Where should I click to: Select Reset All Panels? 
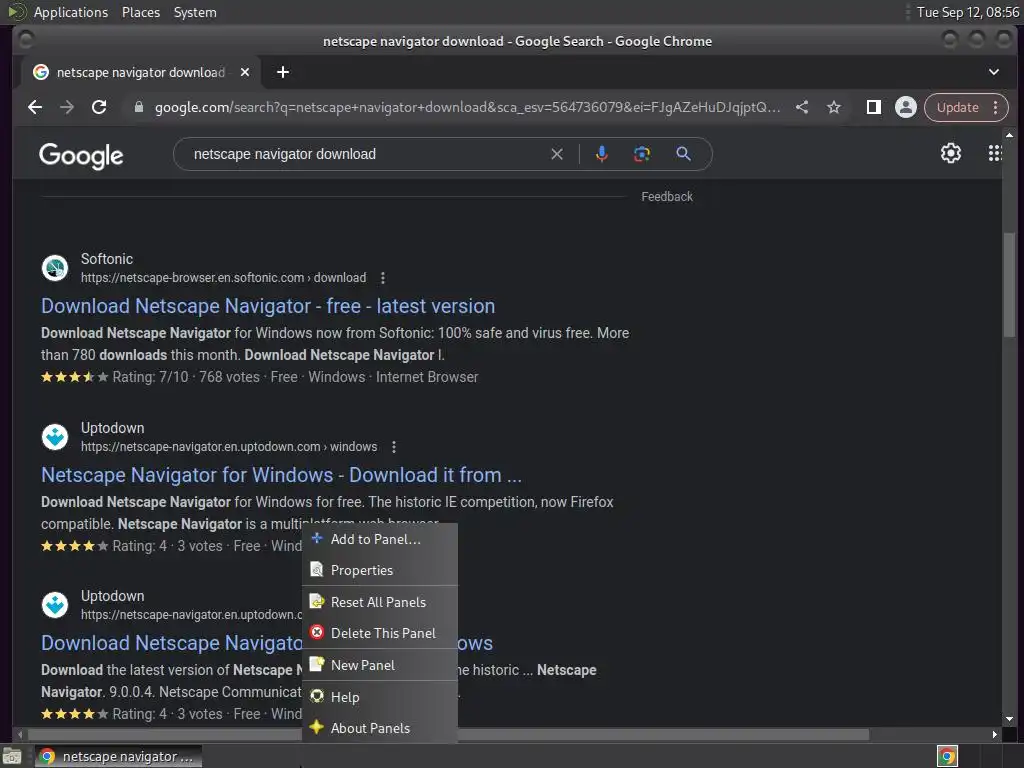click(x=380, y=602)
